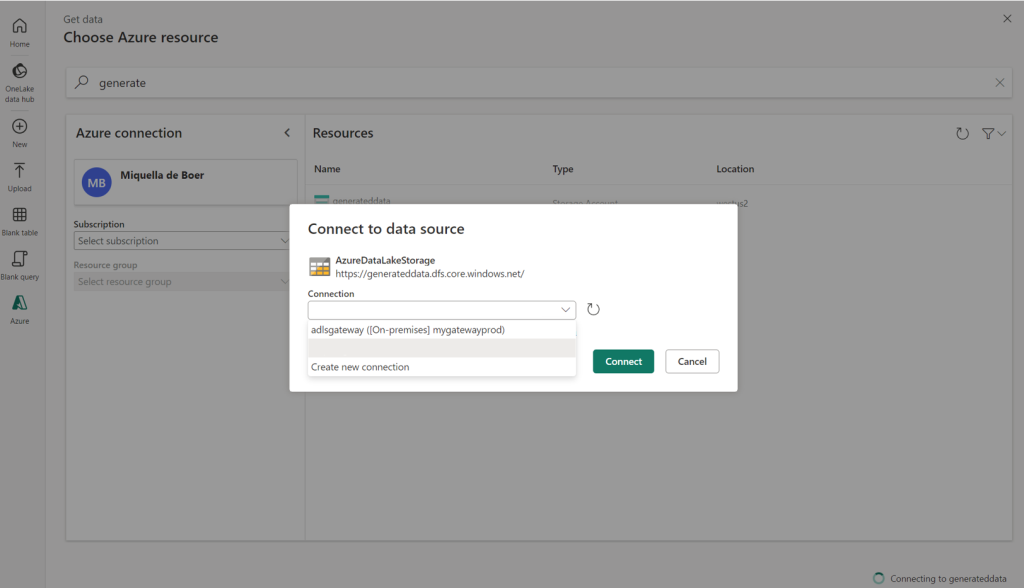The width and height of the screenshot is (1024, 588).
Task: Refresh the connection list icon
Action: click(593, 309)
